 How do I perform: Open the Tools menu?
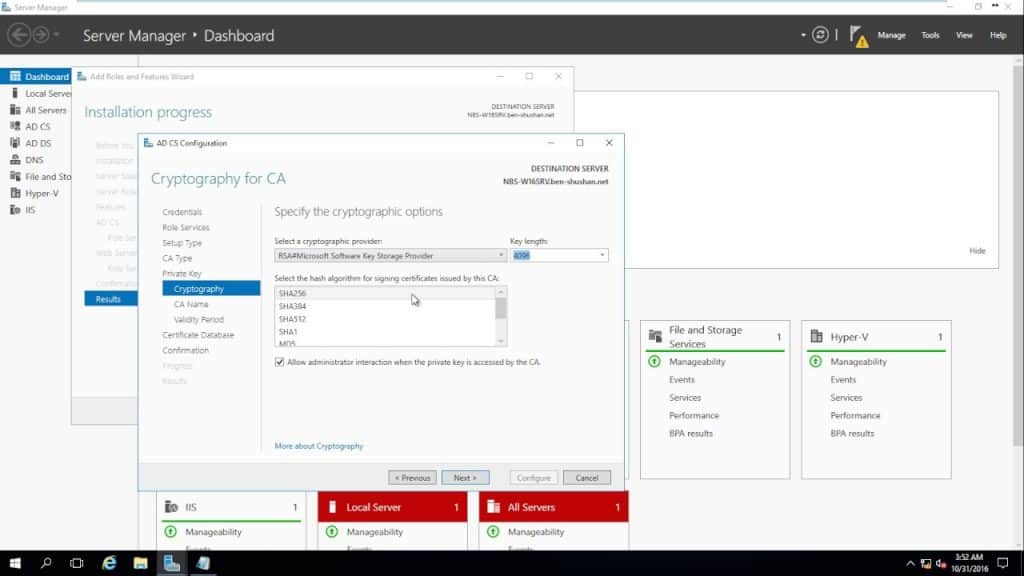pyautogui.click(x=930, y=35)
